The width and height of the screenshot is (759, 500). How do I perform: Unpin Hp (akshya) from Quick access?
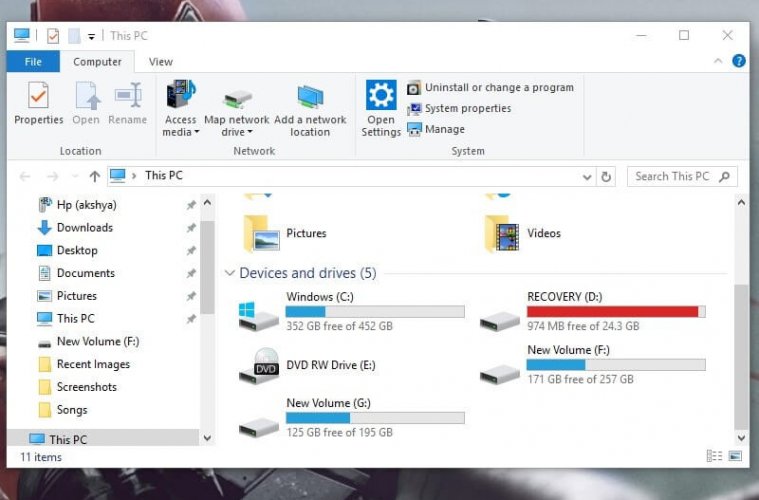[x=191, y=205]
